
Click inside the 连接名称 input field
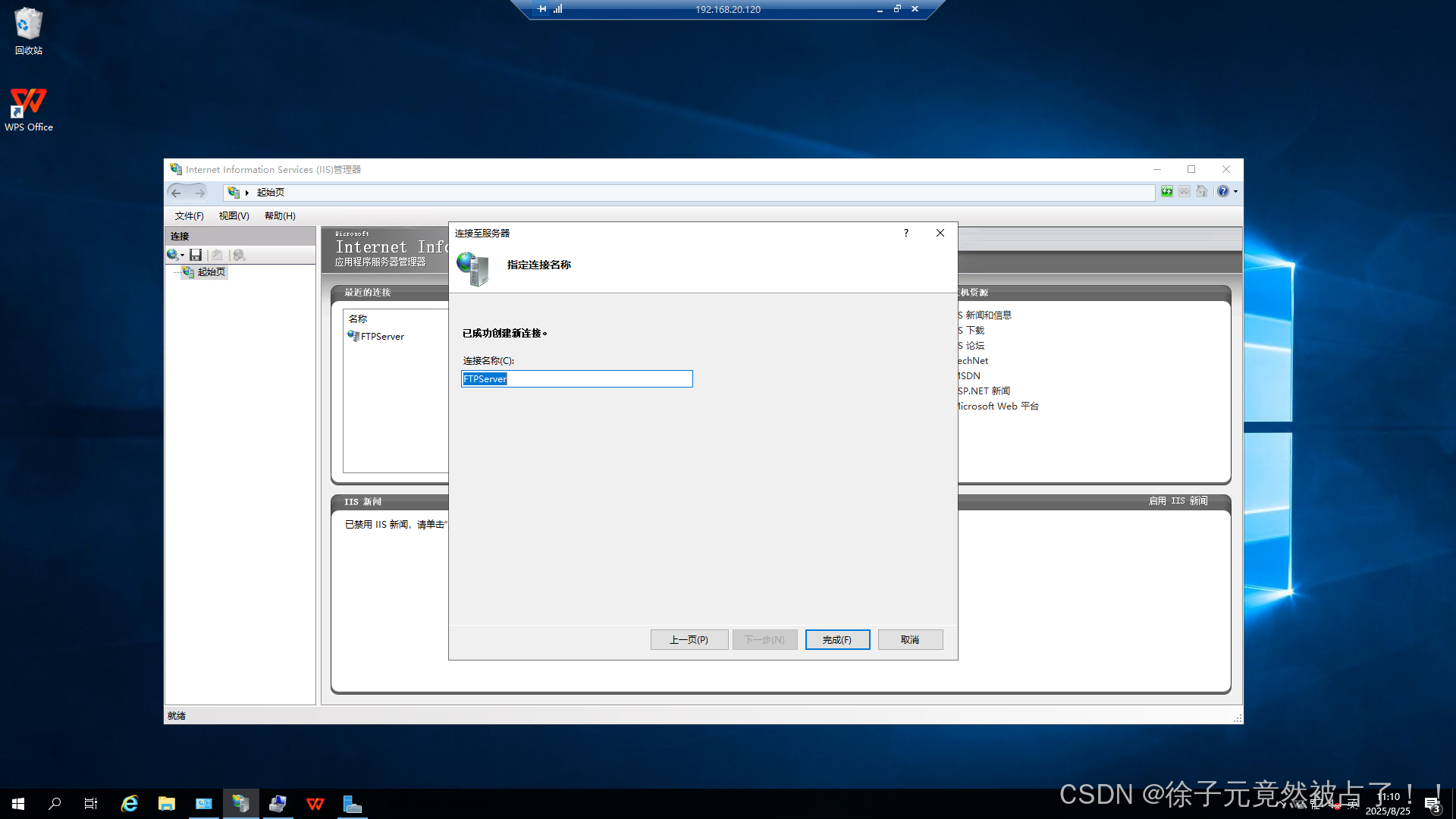tap(577, 378)
